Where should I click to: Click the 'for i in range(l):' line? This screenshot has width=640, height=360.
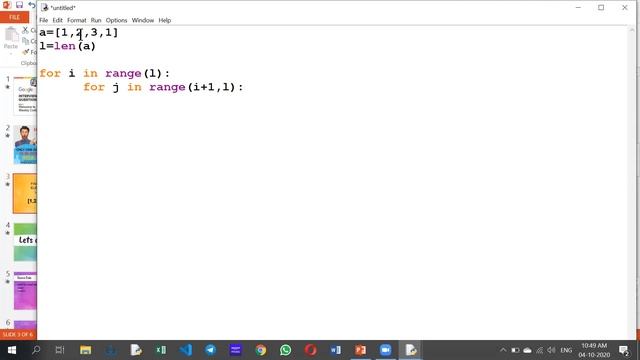pos(104,73)
